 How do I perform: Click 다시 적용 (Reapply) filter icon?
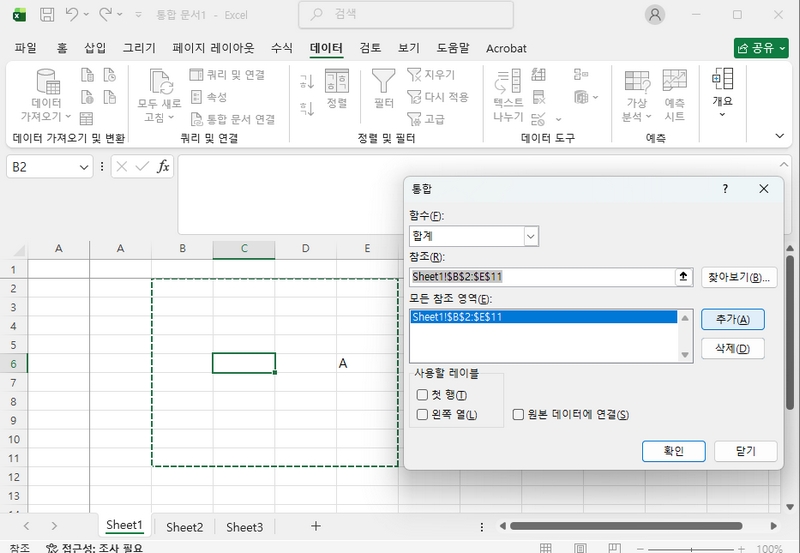pos(438,97)
